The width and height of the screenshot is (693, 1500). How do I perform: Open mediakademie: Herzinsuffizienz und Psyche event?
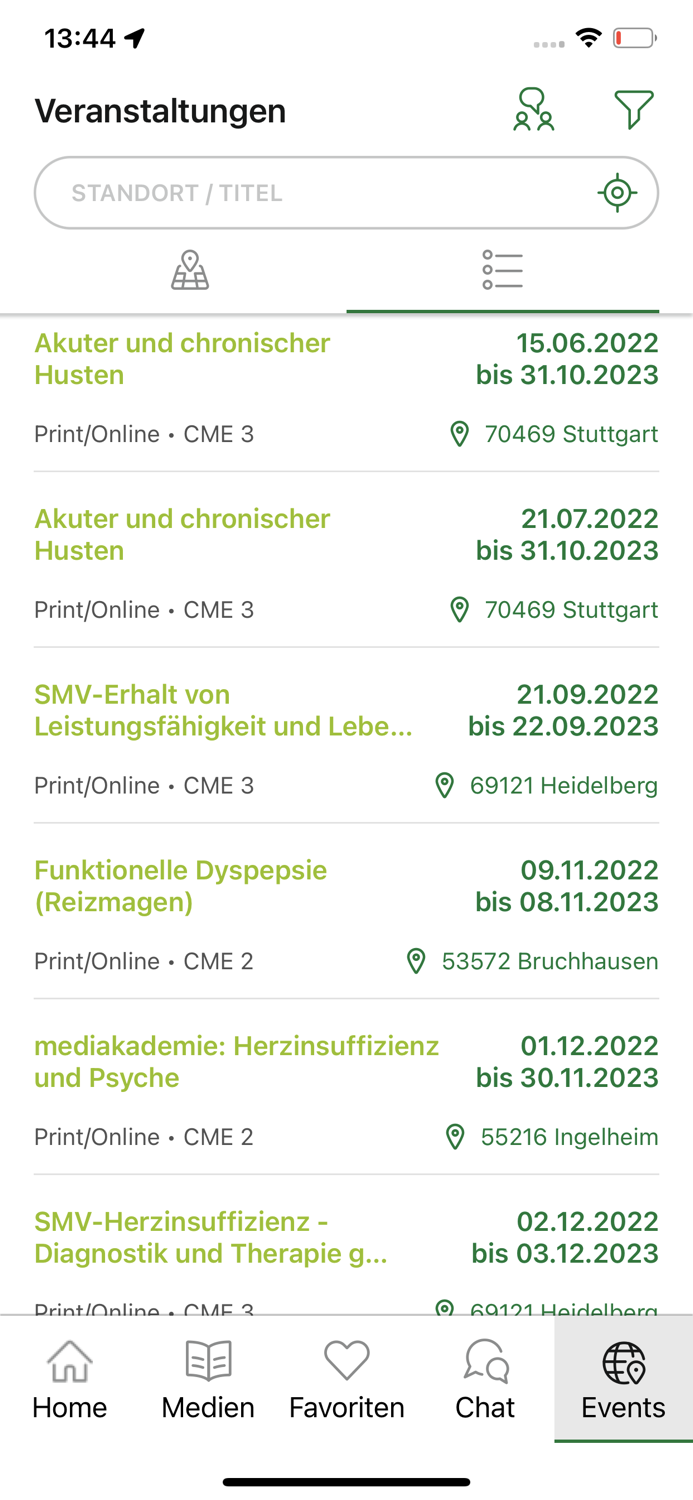(236, 1060)
